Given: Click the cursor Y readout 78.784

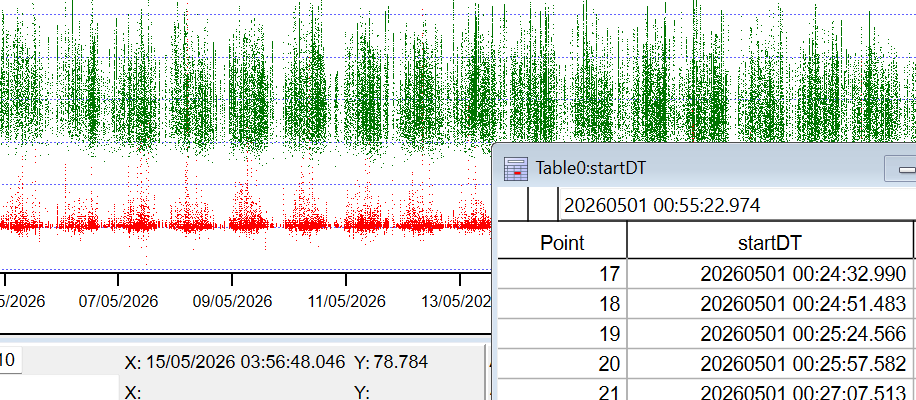Looking at the screenshot, I should [400, 362].
